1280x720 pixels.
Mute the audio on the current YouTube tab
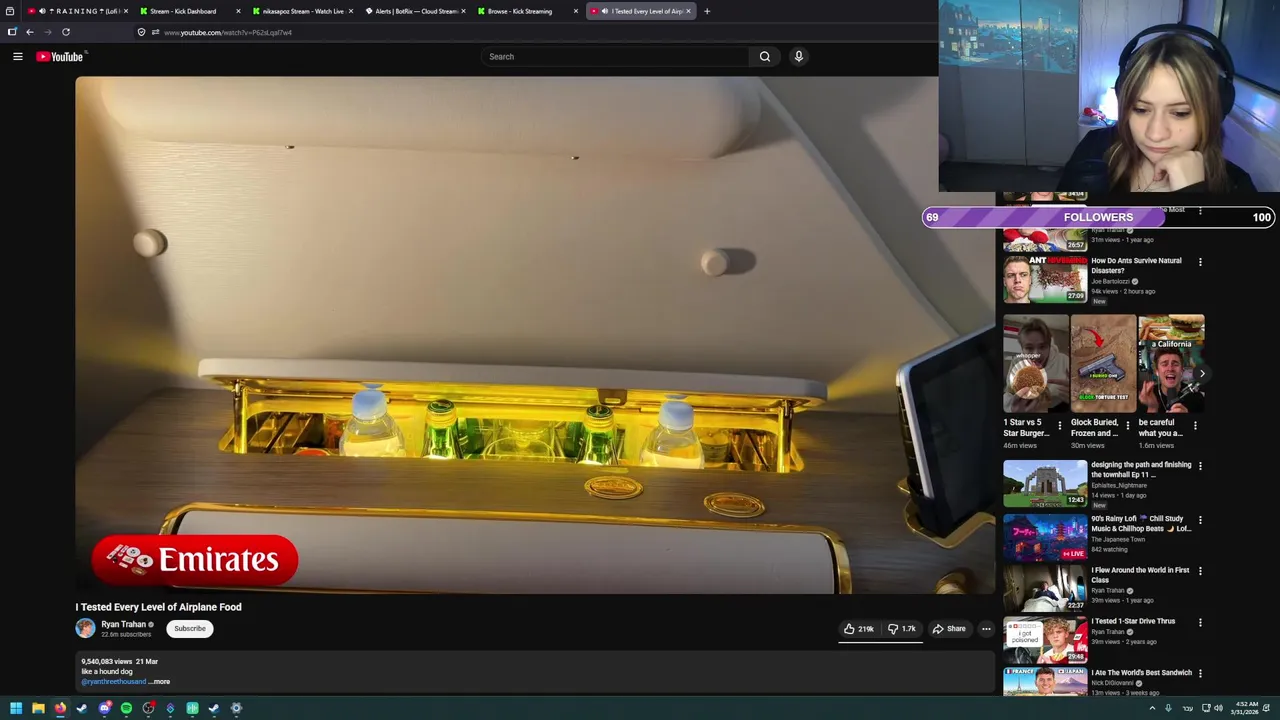(604, 11)
